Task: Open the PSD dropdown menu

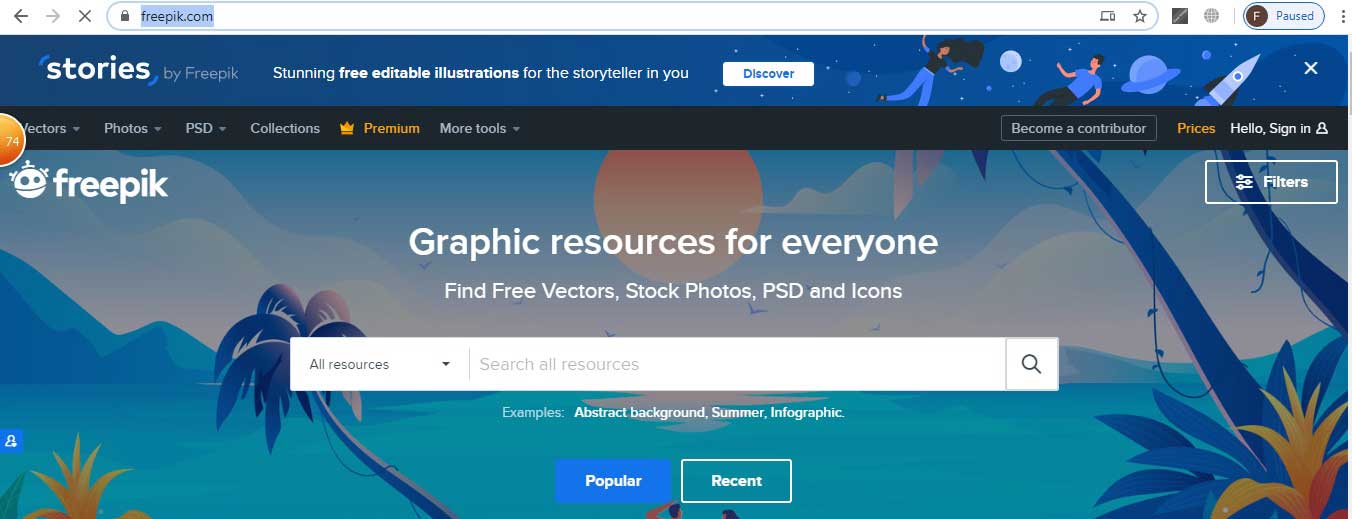Action: [205, 128]
